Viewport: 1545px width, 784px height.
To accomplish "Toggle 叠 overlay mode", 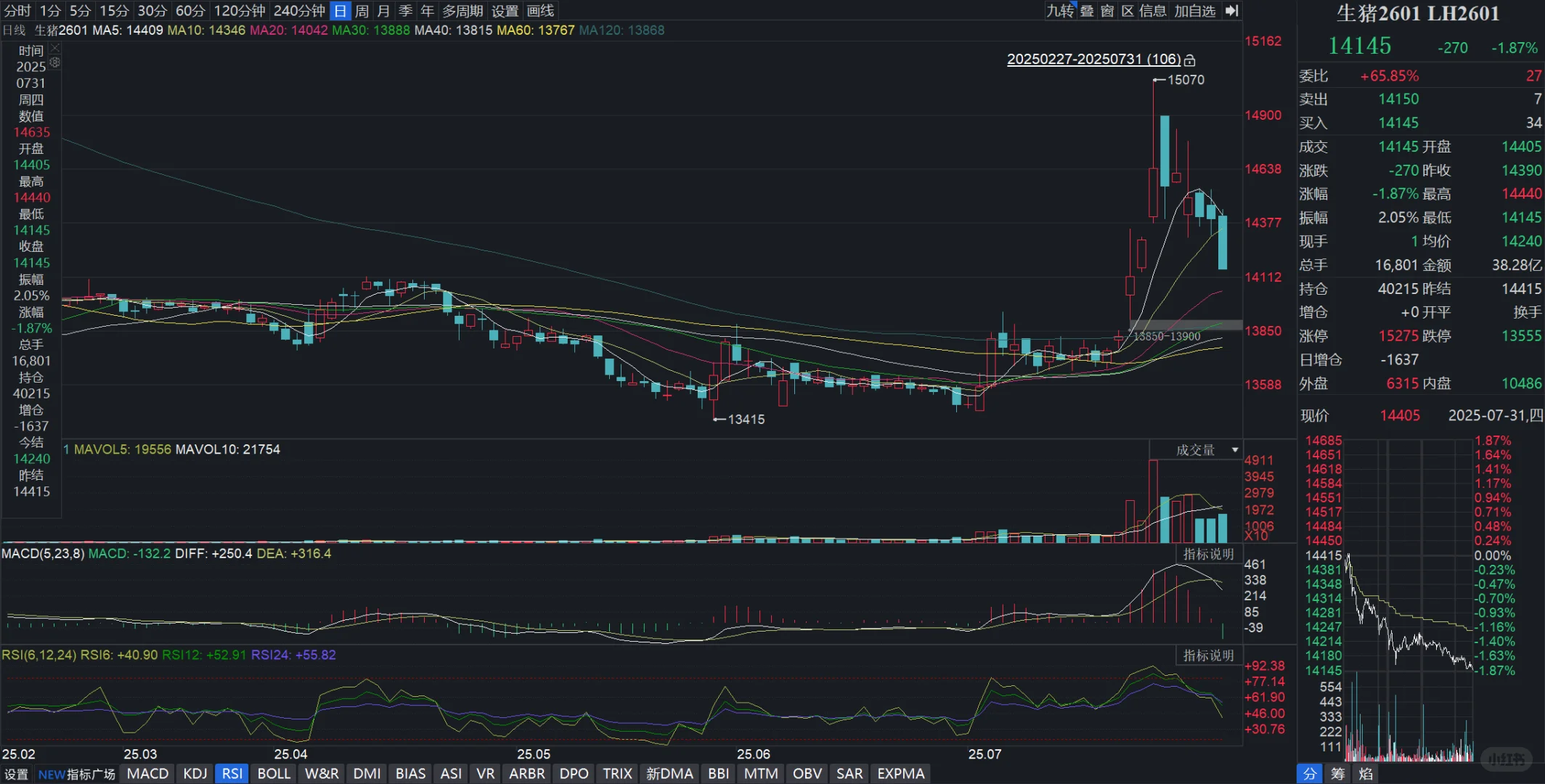I will click(x=1087, y=10).
